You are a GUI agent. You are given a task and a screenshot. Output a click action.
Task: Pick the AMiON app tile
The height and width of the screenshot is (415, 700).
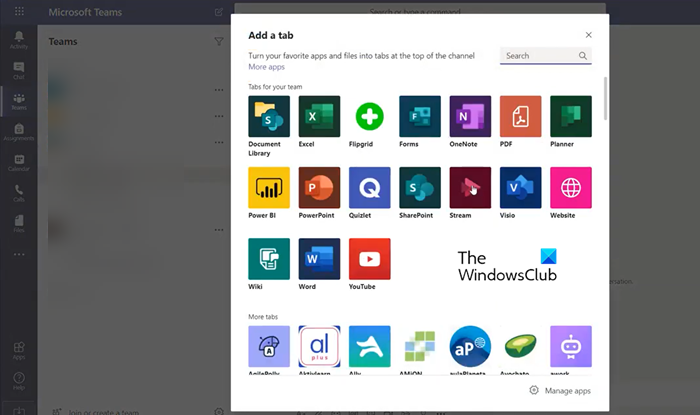coord(420,346)
